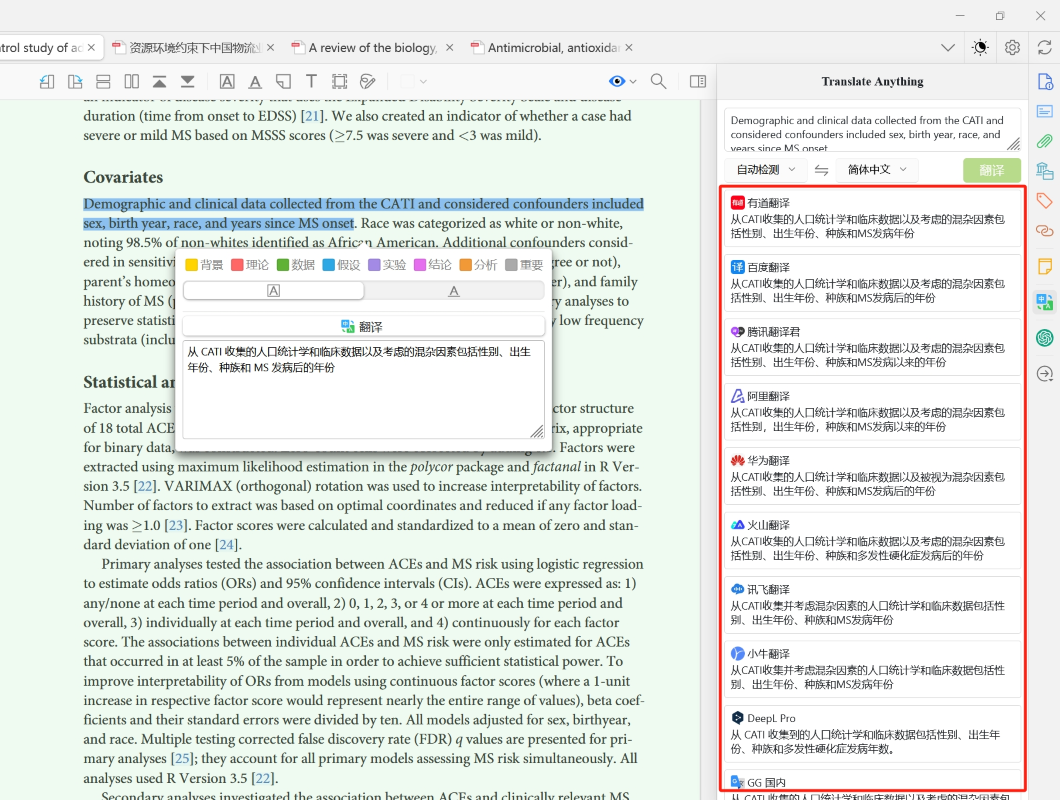
Task: Expand the tab list chevron near the top right
Action: pyautogui.click(x=948, y=46)
